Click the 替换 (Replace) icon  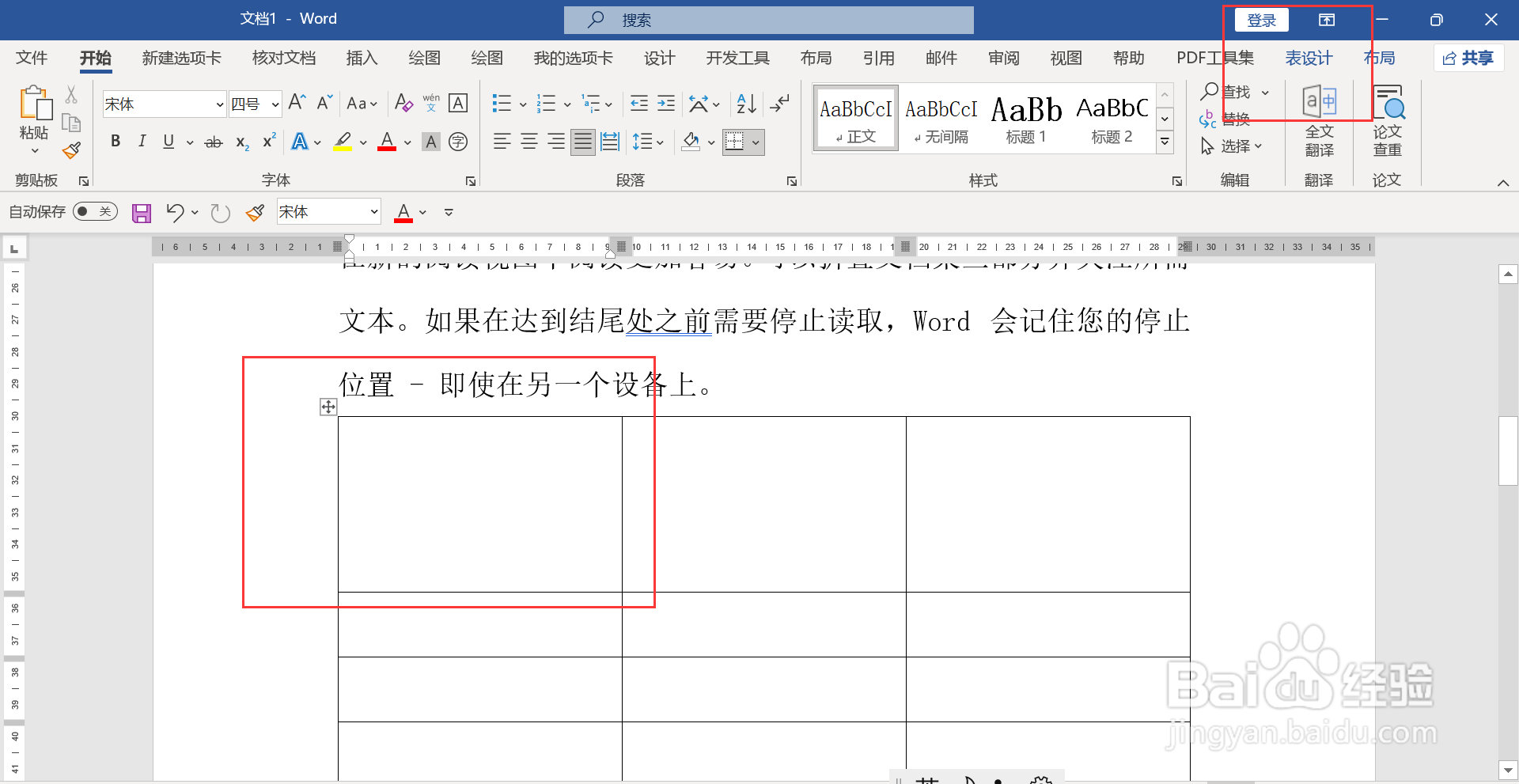coord(1236,119)
